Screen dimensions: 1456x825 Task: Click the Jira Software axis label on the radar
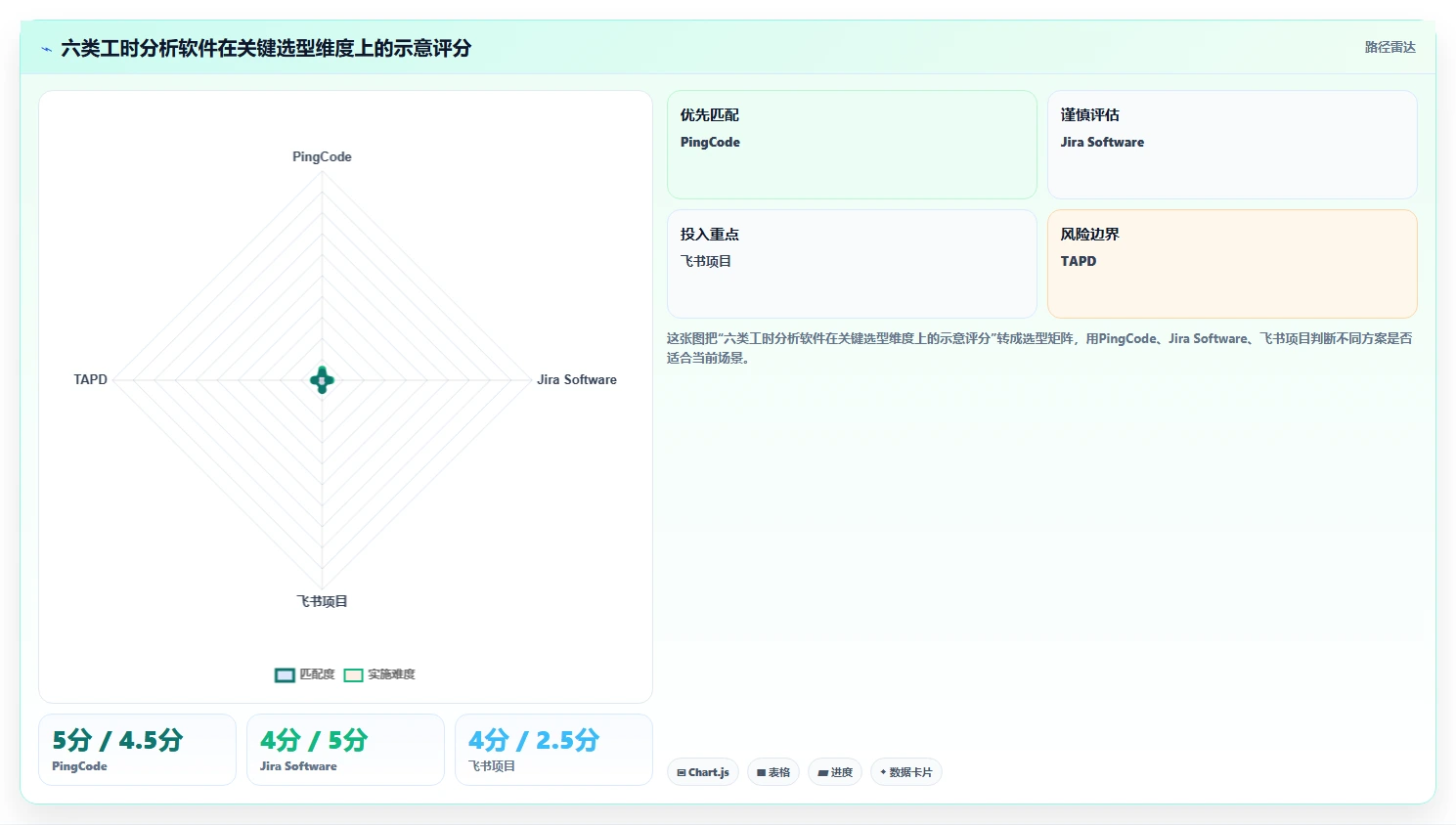click(x=577, y=379)
